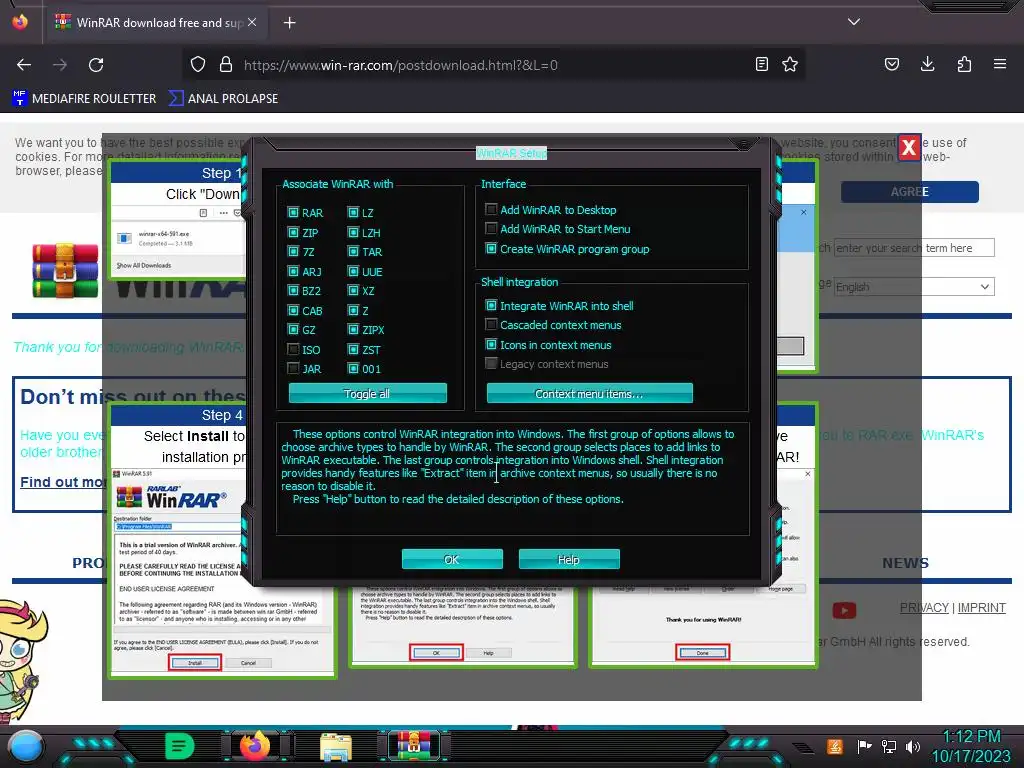The image size is (1024, 768).
Task: Open the PRIVACY footer link
Action: coord(924,608)
